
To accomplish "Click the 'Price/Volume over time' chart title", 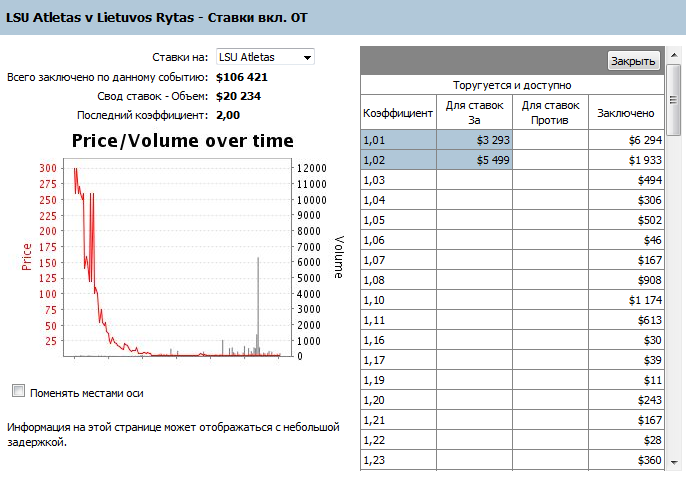I will click(182, 141).
